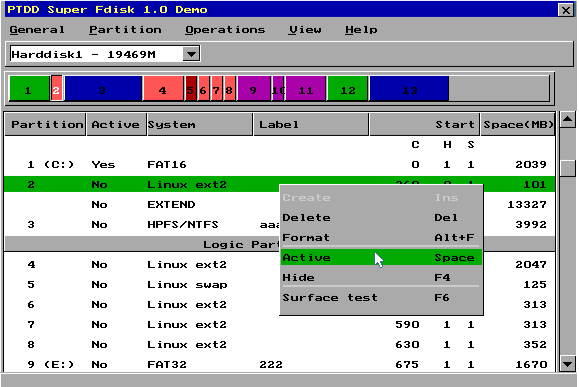Screen dimensions: 579x387
Task: Select red partition block 4 in disk map
Action: coord(163,88)
